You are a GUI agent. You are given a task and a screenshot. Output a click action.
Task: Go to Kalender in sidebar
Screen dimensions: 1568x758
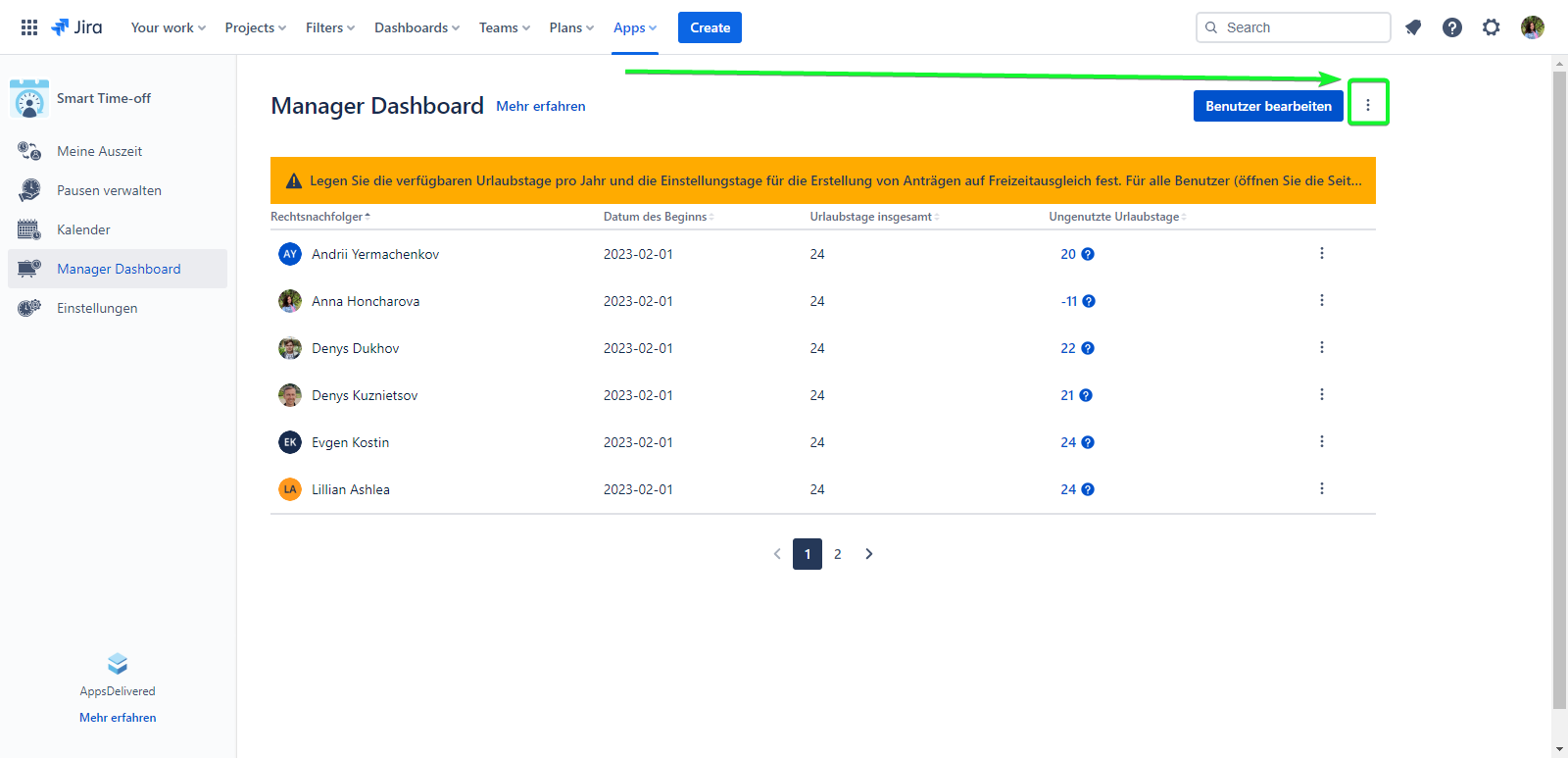click(83, 229)
